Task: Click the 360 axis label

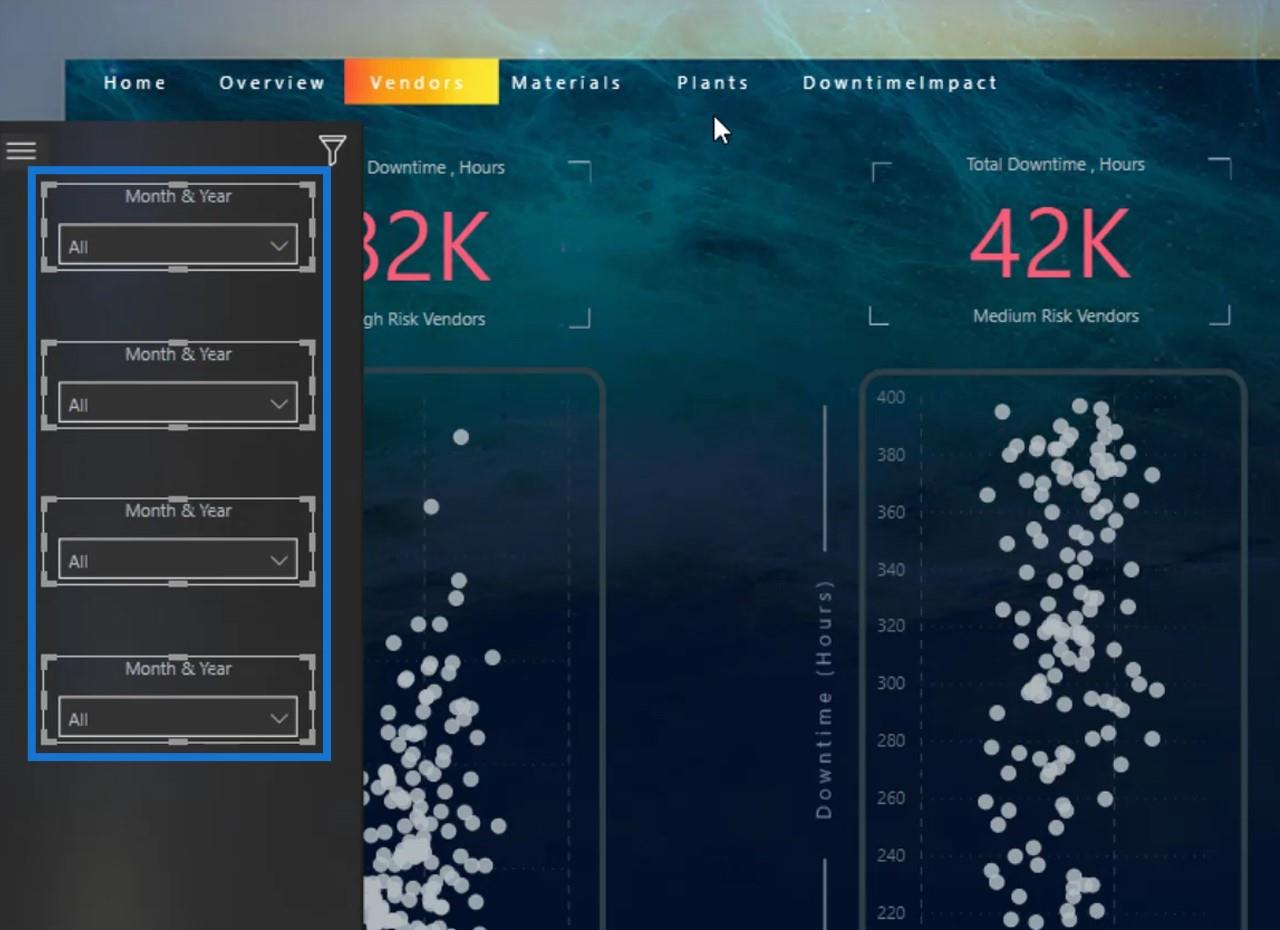Action: 891,512
